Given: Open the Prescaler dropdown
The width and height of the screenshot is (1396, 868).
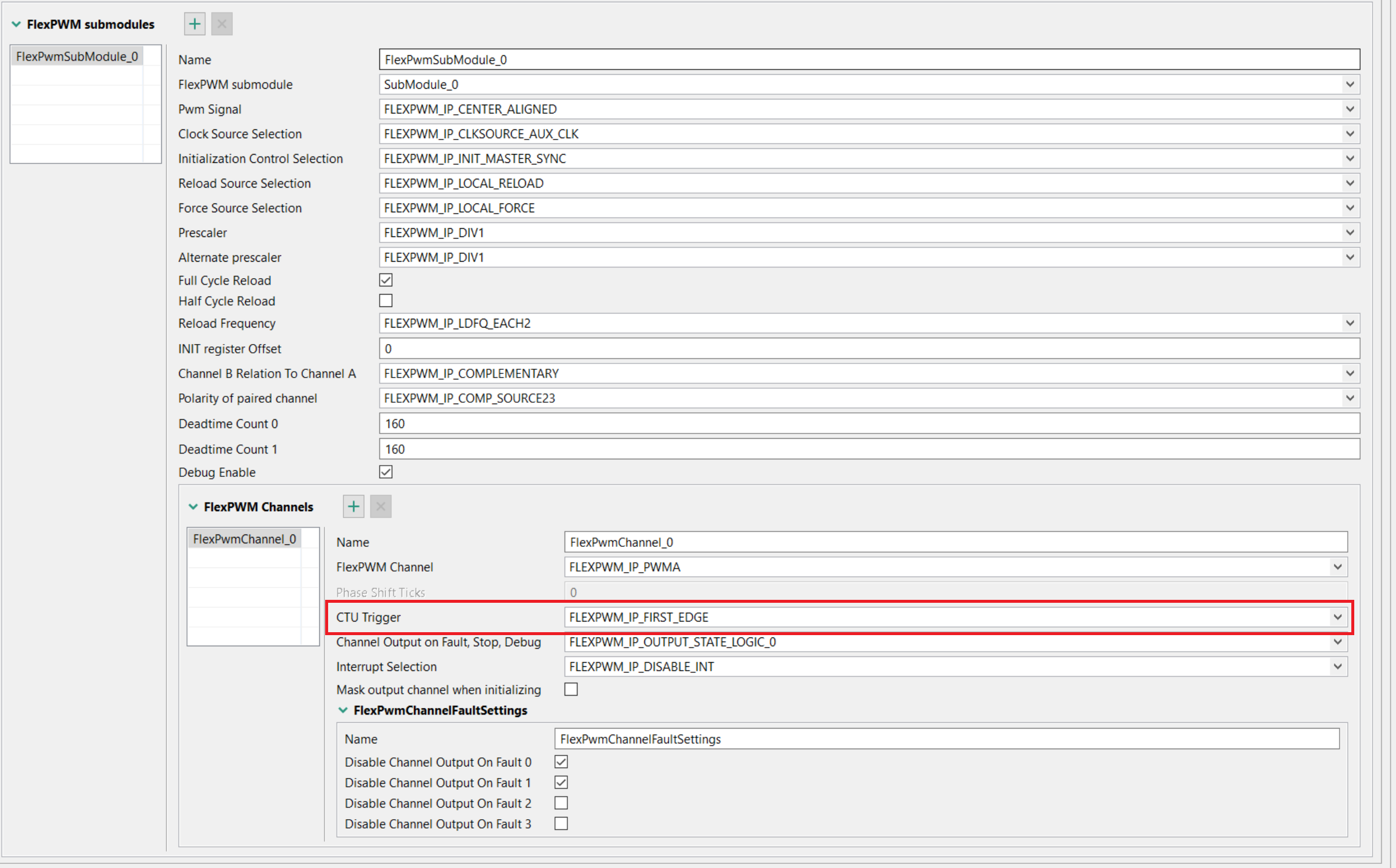Looking at the screenshot, I should point(1350,232).
